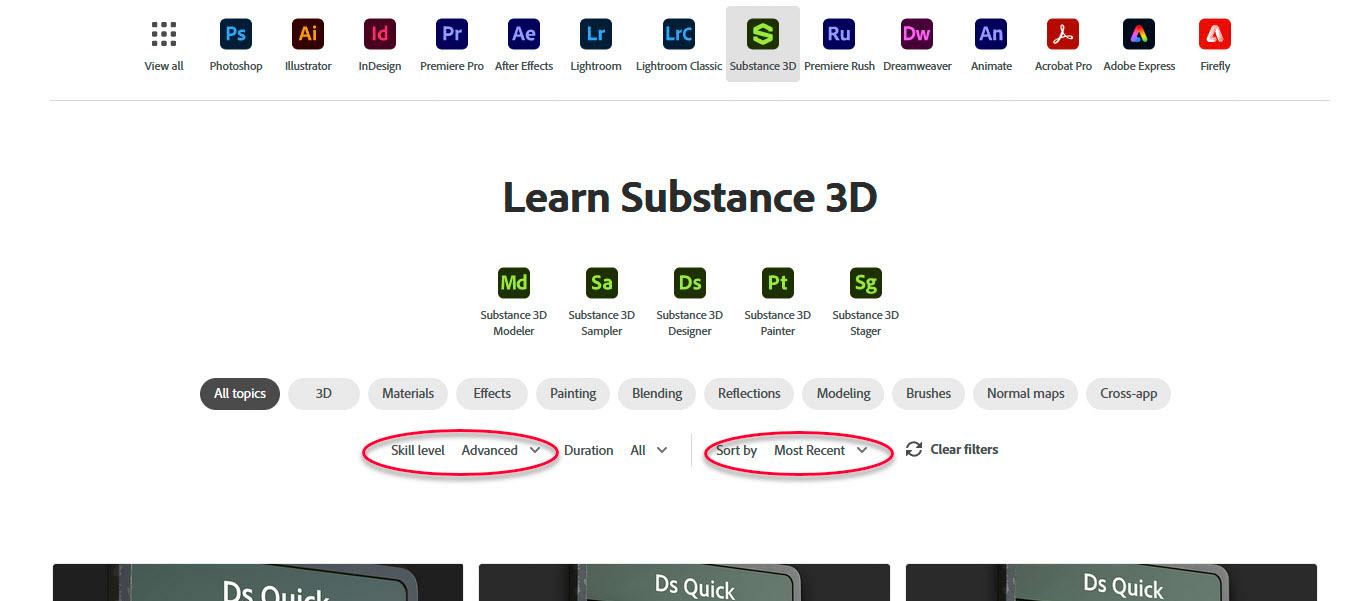Open the Substance 3D Stager icon
This screenshot has width=1369, height=601.
tap(864, 283)
